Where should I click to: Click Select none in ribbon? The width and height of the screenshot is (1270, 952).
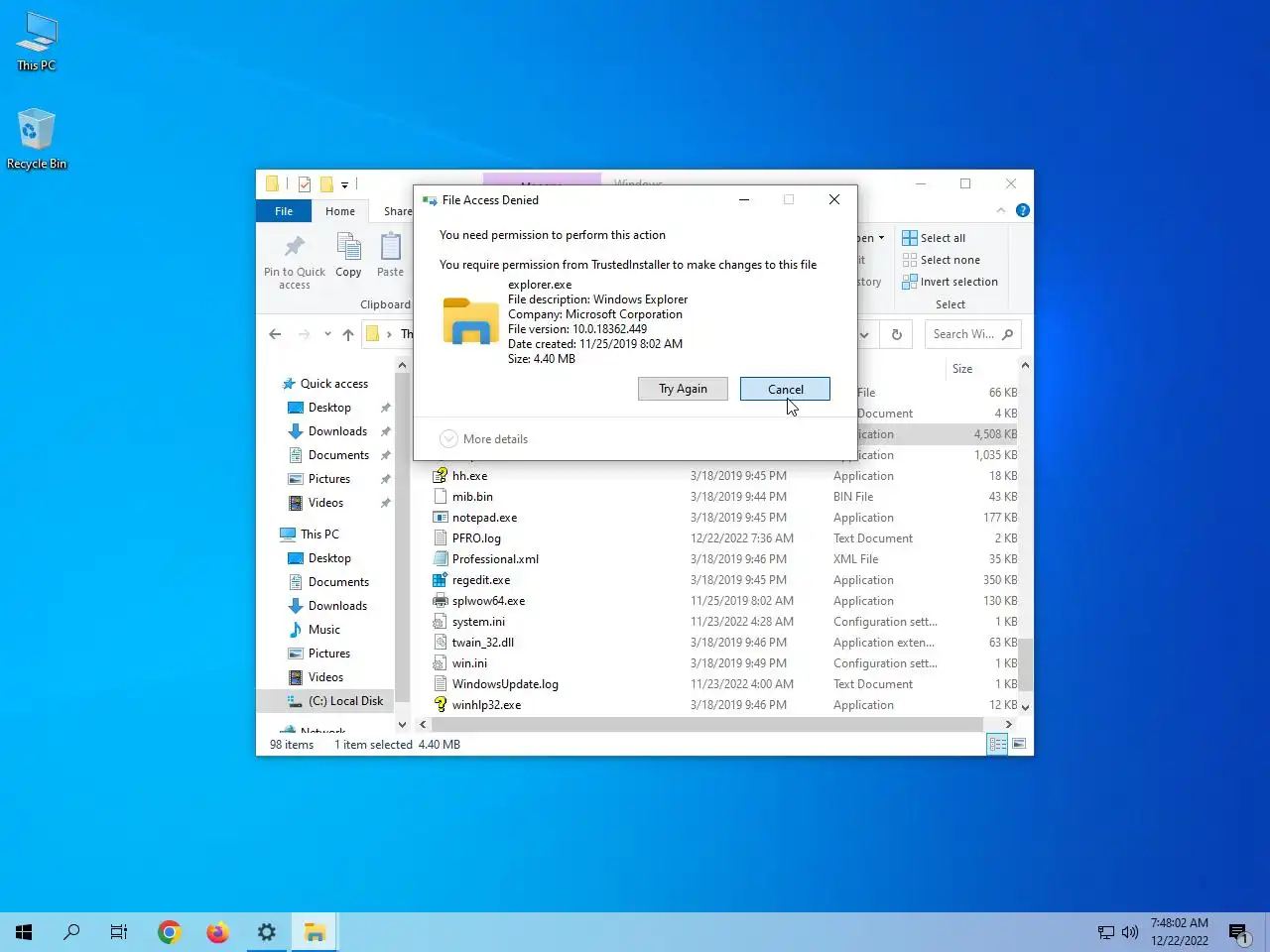941,260
